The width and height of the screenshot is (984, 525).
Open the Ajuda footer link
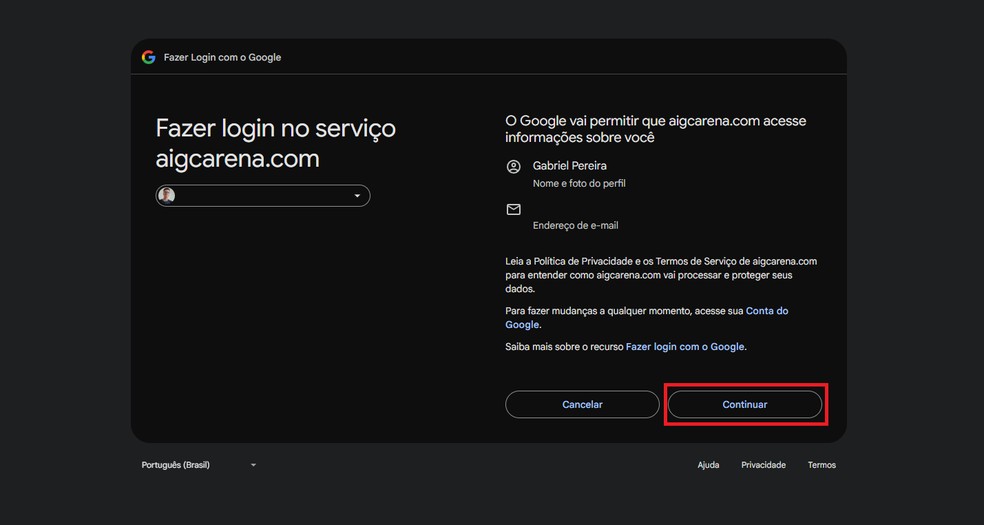click(708, 465)
